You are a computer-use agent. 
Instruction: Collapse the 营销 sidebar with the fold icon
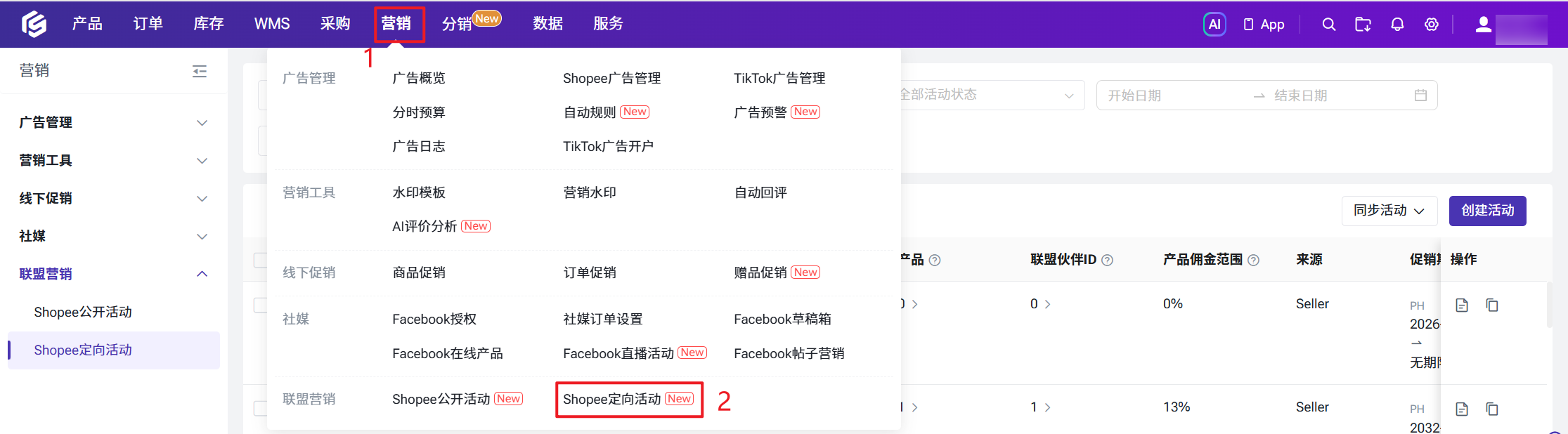(200, 71)
